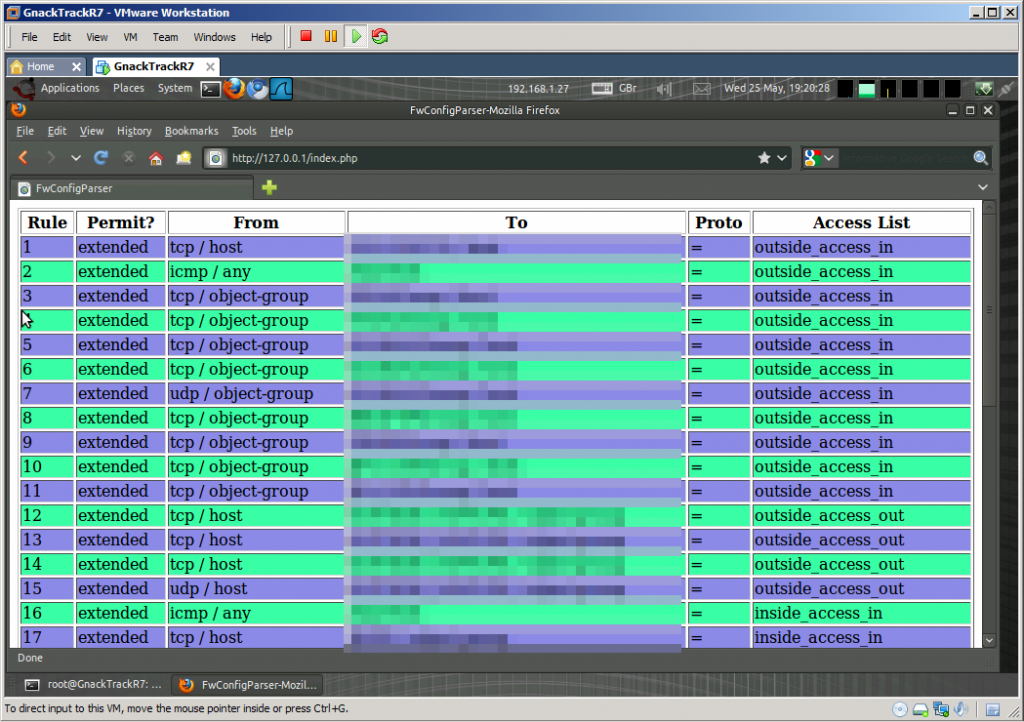Click the VMware red stop button
Image resolution: width=1024 pixels, height=722 pixels.
coord(306,36)
